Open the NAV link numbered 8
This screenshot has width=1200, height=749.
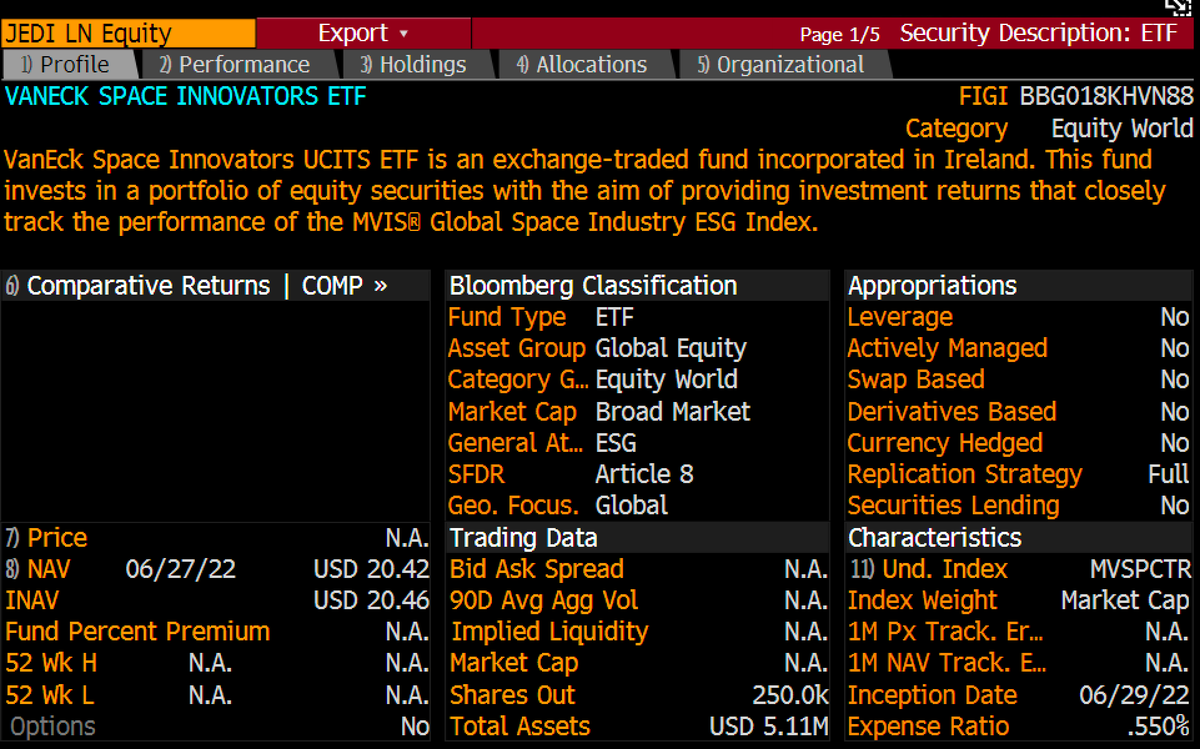(x=37, y=570)
